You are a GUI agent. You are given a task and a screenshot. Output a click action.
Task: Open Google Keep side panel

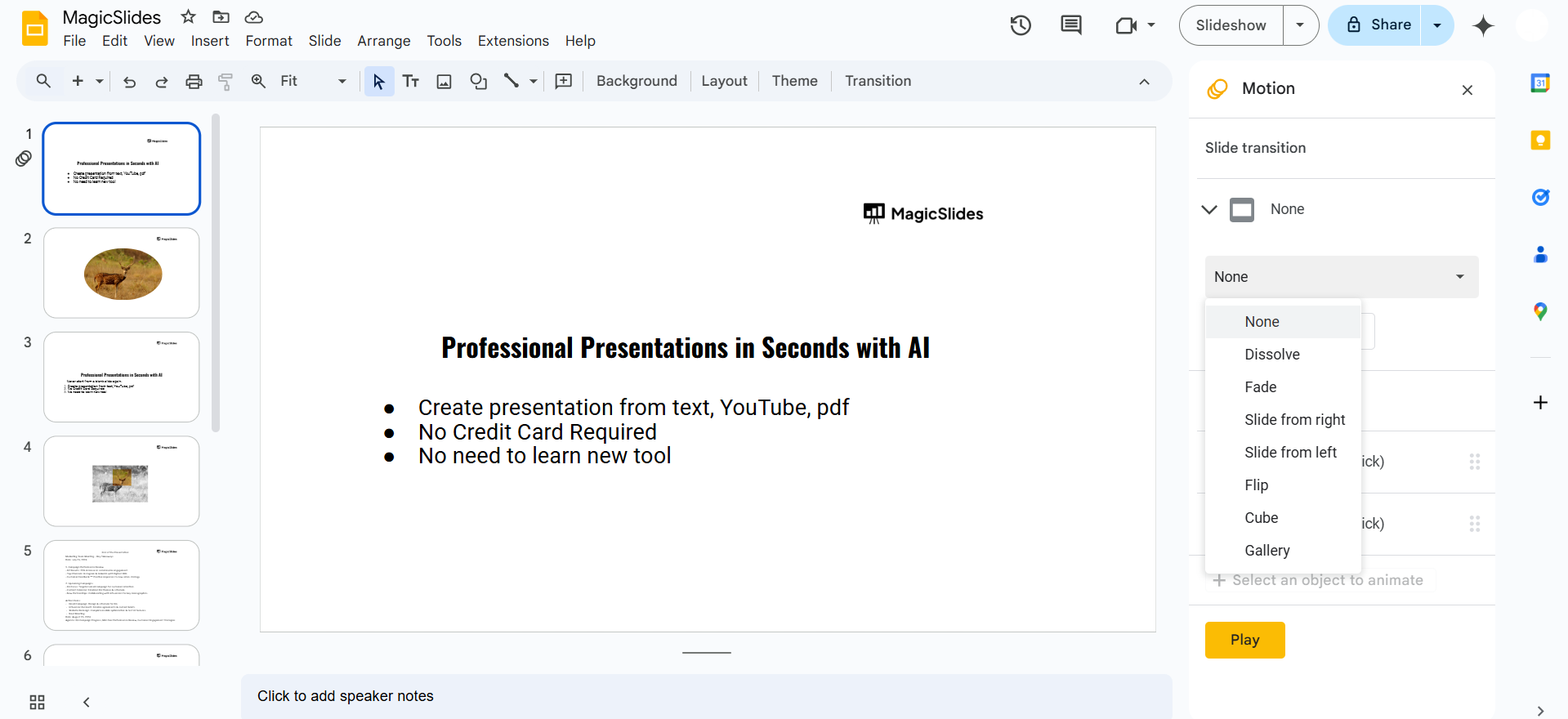pos(1540,141)
